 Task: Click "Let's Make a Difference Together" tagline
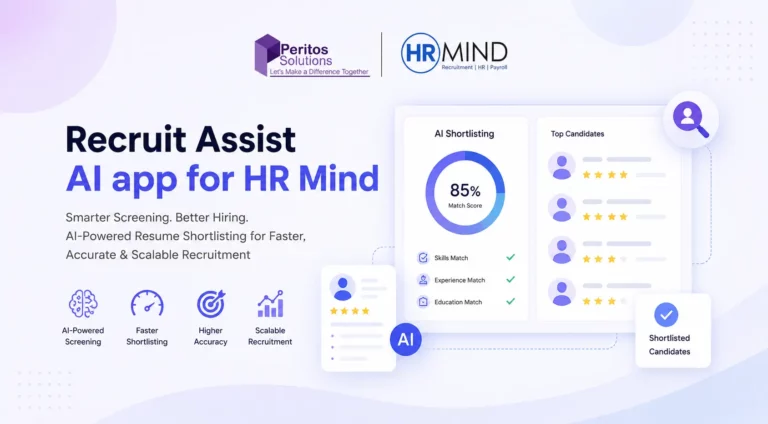(x=319, y=72)
